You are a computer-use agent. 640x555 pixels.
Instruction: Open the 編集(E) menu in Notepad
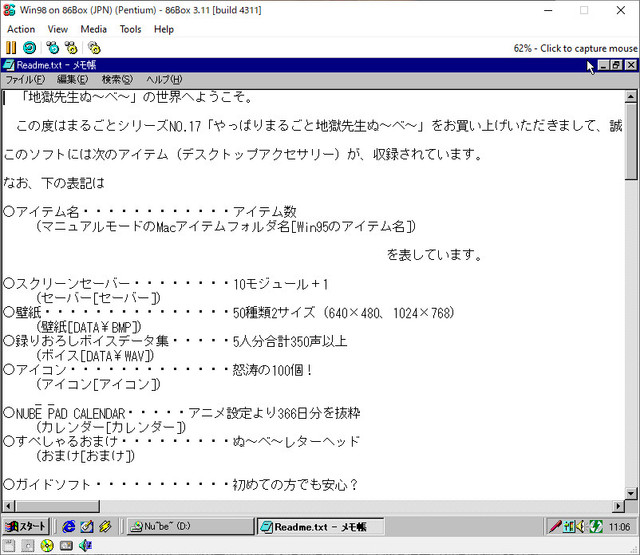(72, 79)
